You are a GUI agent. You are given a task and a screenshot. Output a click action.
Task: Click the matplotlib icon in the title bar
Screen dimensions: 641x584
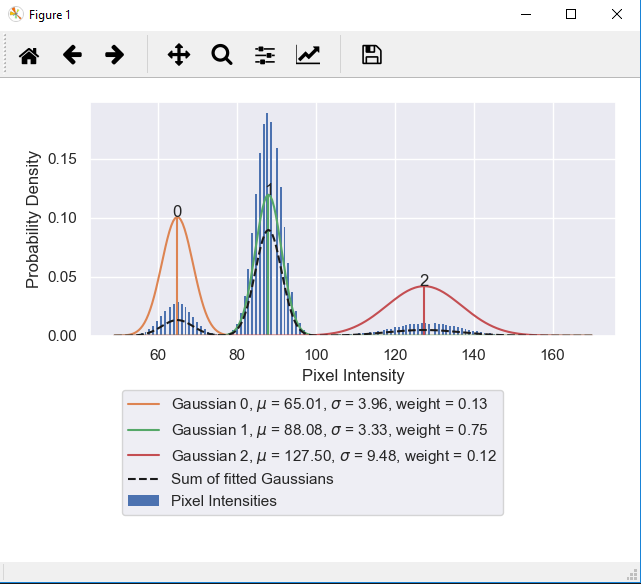(16, 15)
